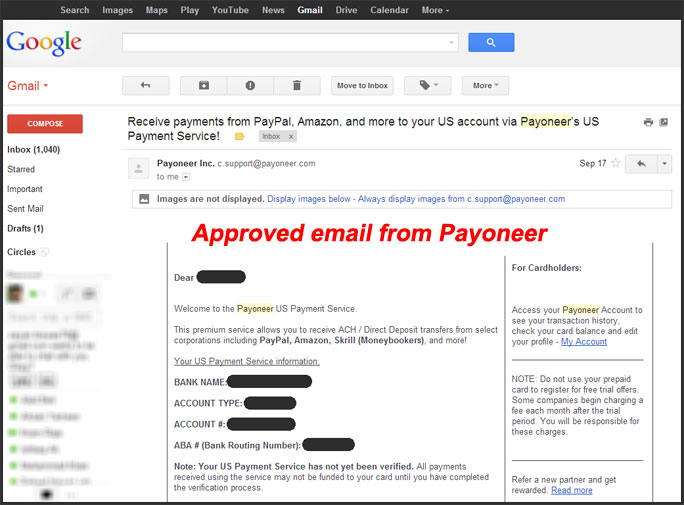684x505 pixels.
Task: Reply using the arrow button beside the star
Action: 641,164
